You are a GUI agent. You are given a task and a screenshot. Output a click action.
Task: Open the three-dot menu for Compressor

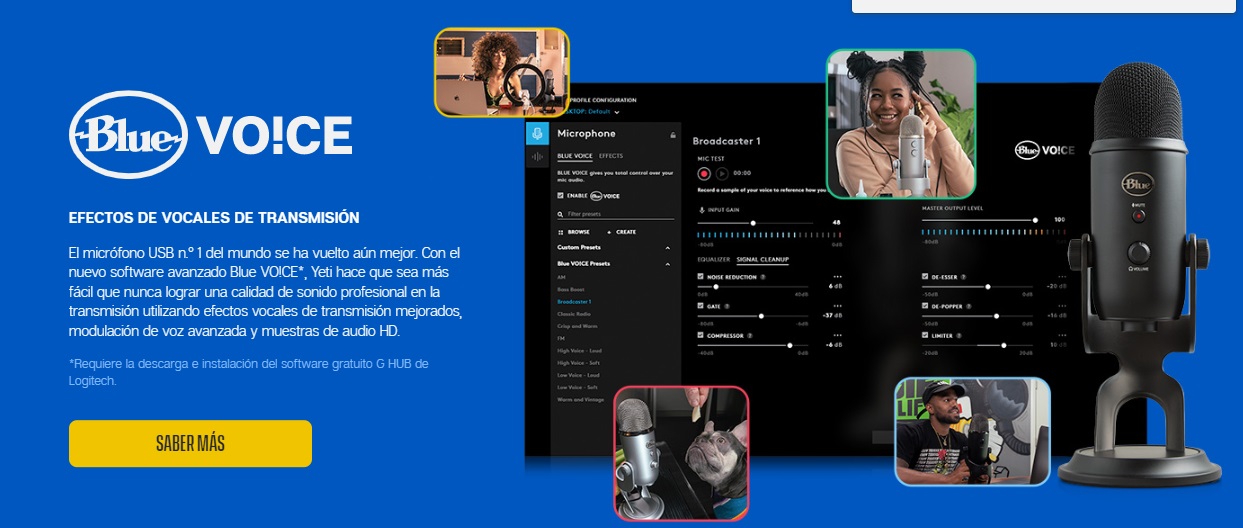836,335
